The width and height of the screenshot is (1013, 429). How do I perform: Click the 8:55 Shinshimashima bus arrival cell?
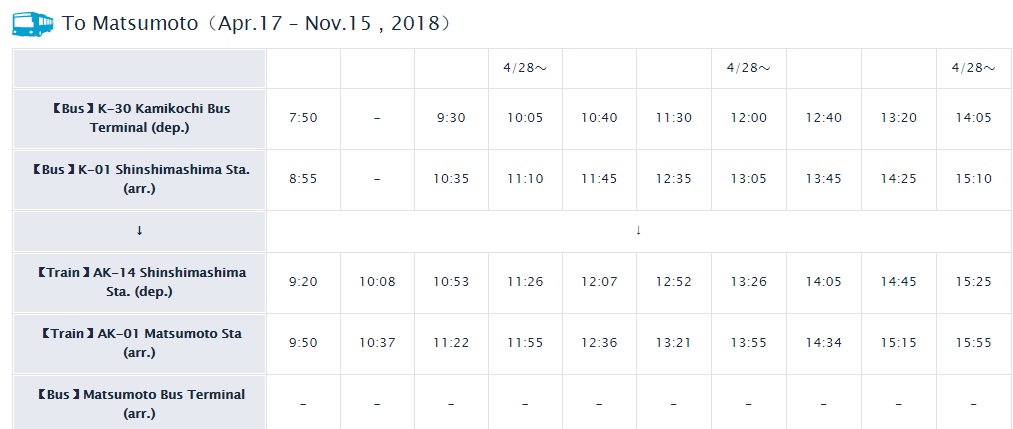304,179
